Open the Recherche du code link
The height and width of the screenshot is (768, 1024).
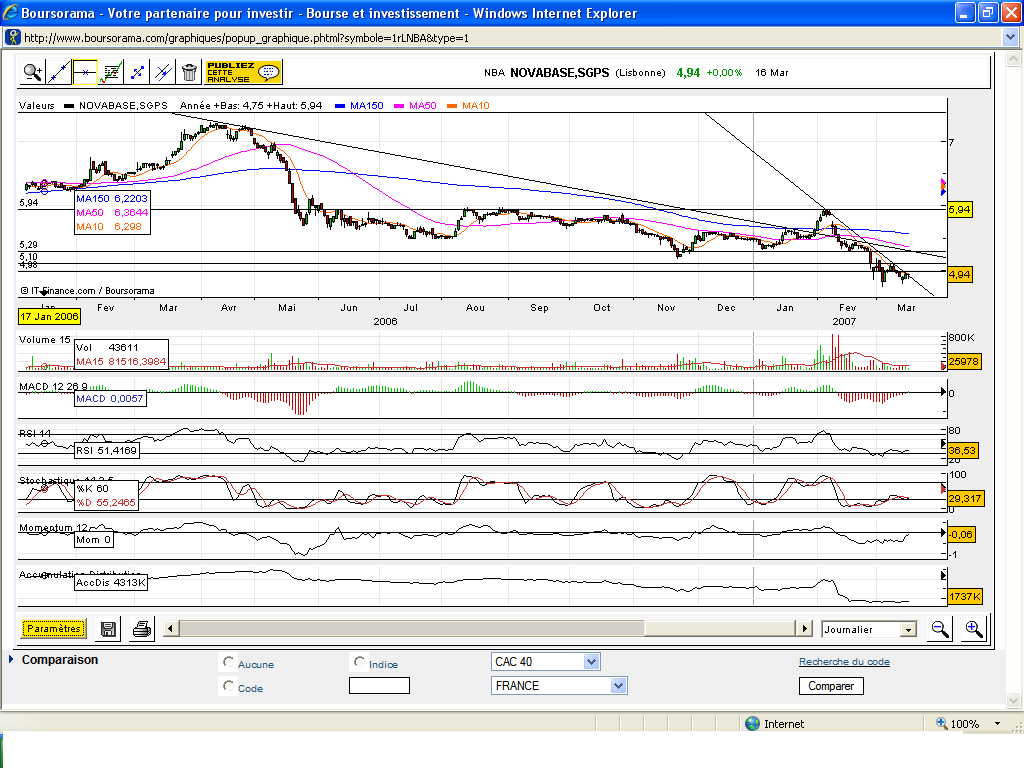coord(843,662)
